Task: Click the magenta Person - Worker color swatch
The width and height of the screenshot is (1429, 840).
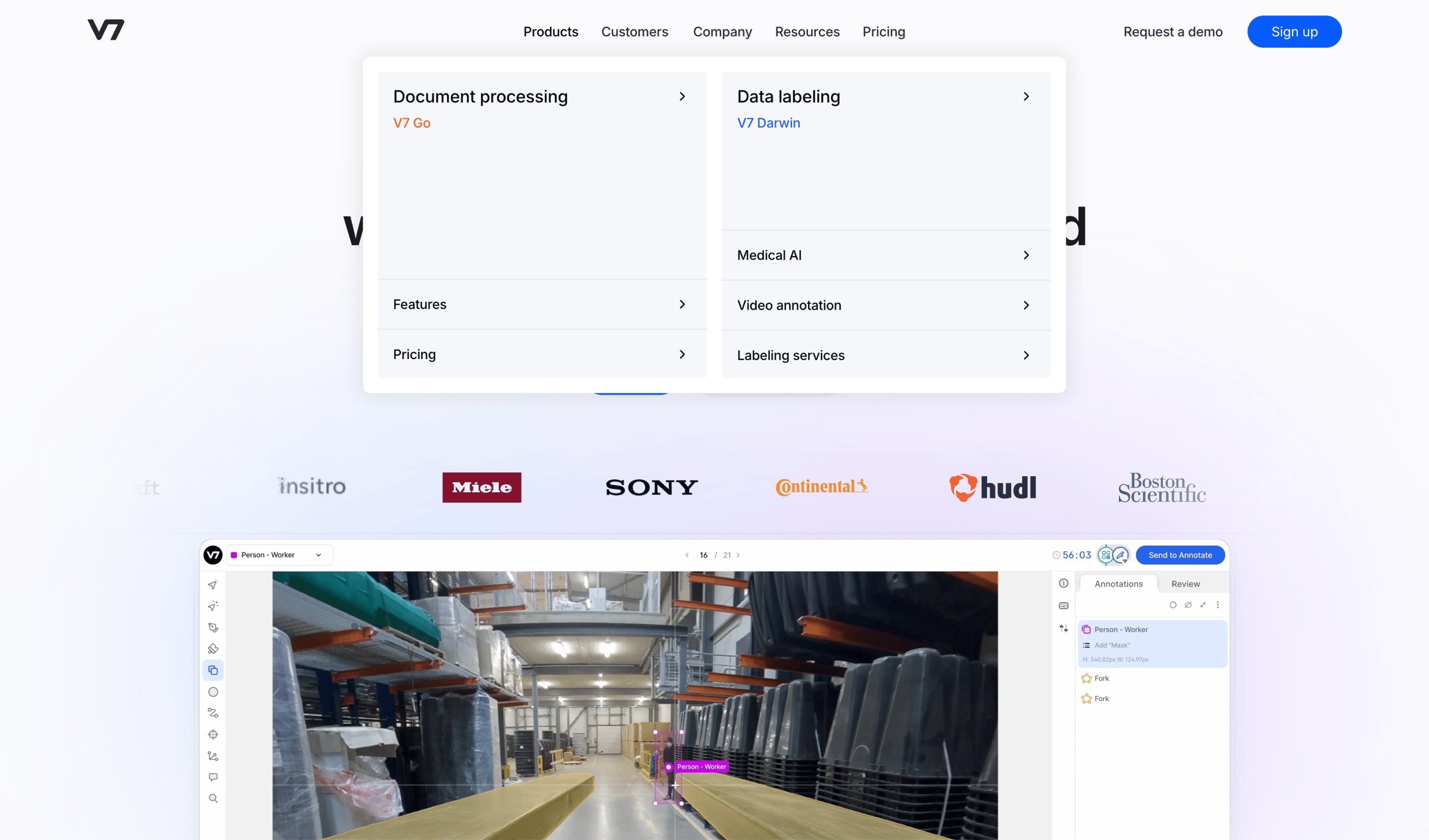Action: [234, 555]
